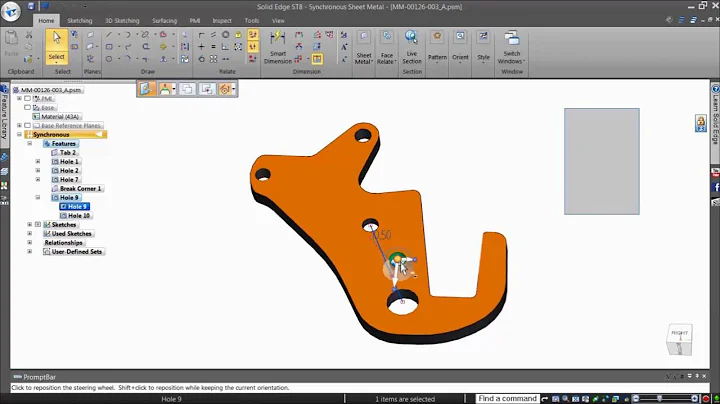Image resolution: width=720 pixels, height=404 pixels.
Task: Open the Inspect ribbon tab
Action: (x=222, y=21)
